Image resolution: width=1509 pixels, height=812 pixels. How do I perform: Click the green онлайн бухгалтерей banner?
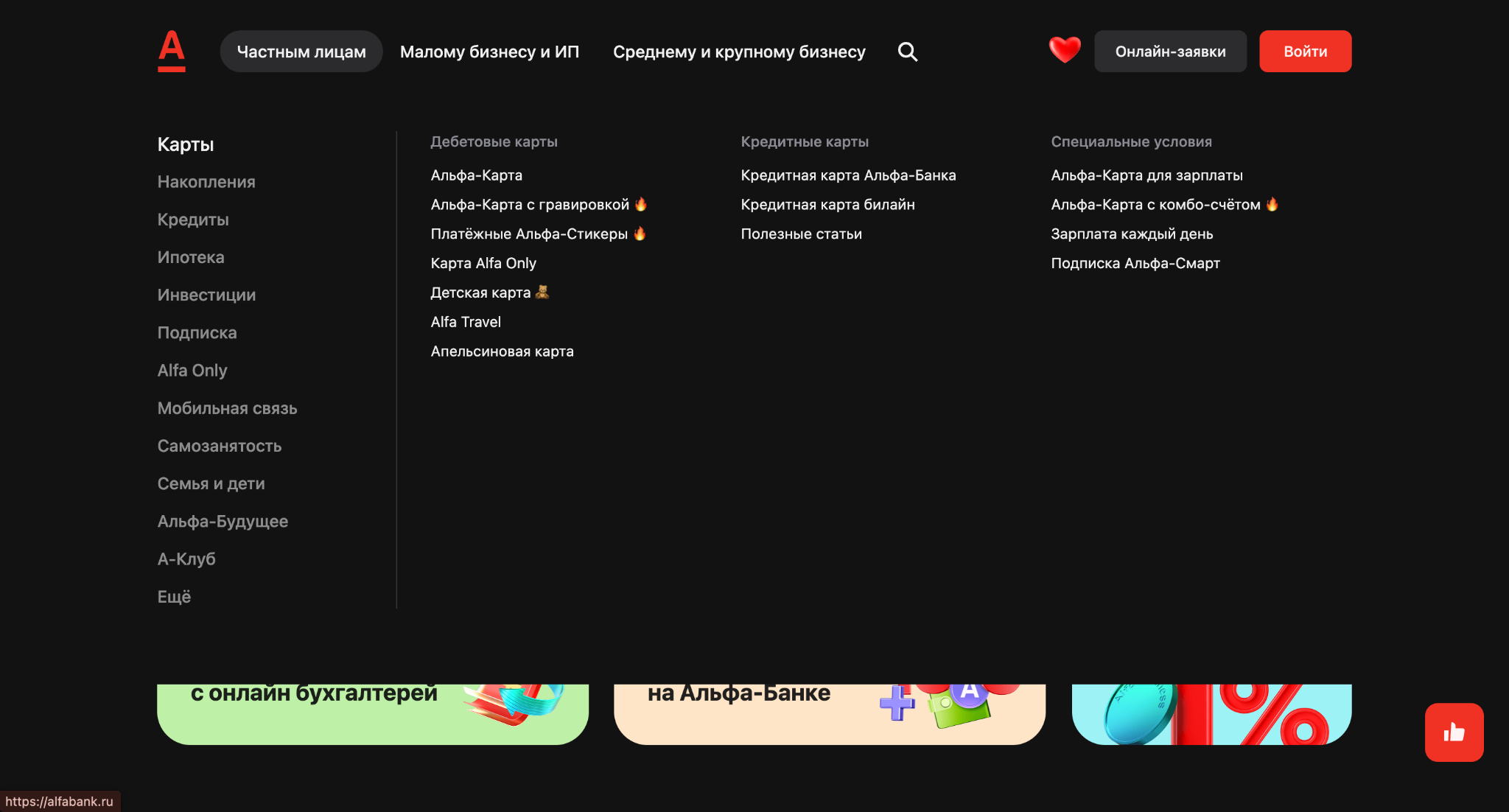pyautogui.click(x=372, y=713)
